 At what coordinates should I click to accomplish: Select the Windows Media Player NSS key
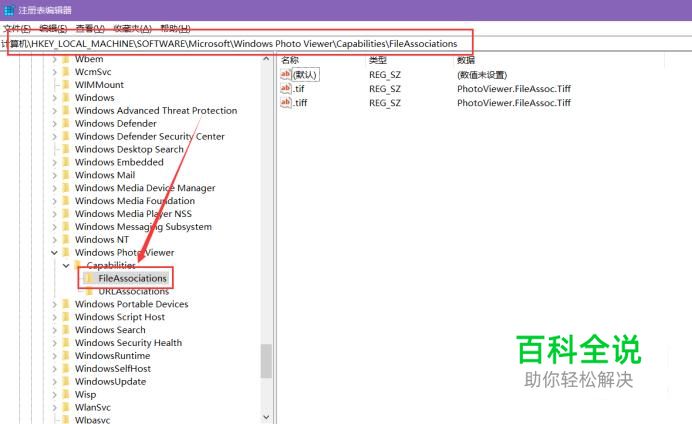pyautogui.click(x=133, y=214)
